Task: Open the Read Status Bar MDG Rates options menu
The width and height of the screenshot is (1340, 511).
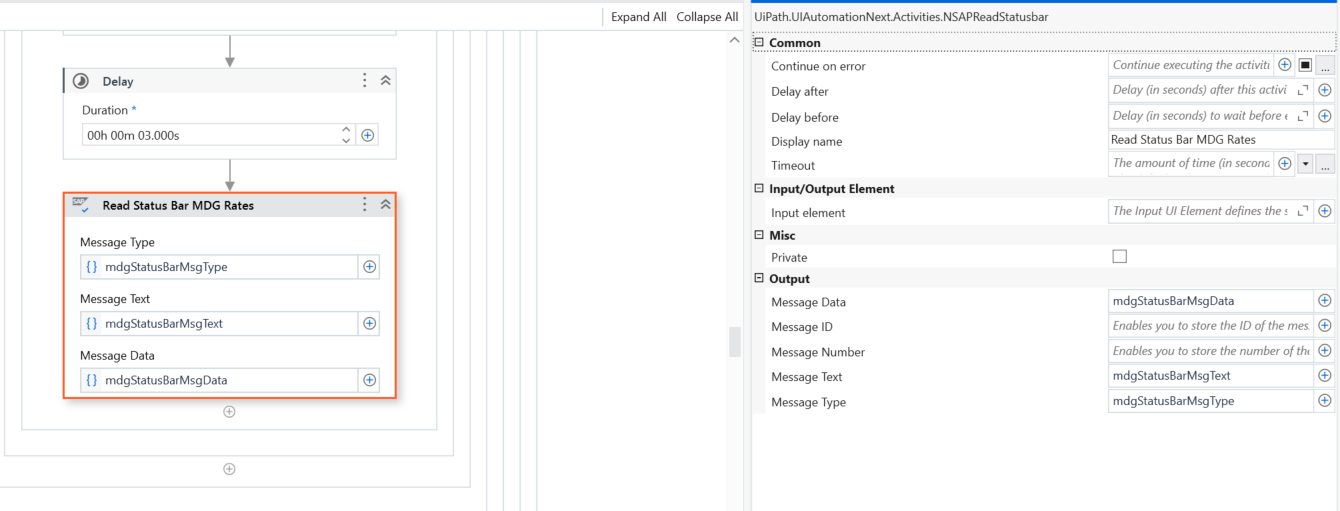Action: [x=365, y=204]
